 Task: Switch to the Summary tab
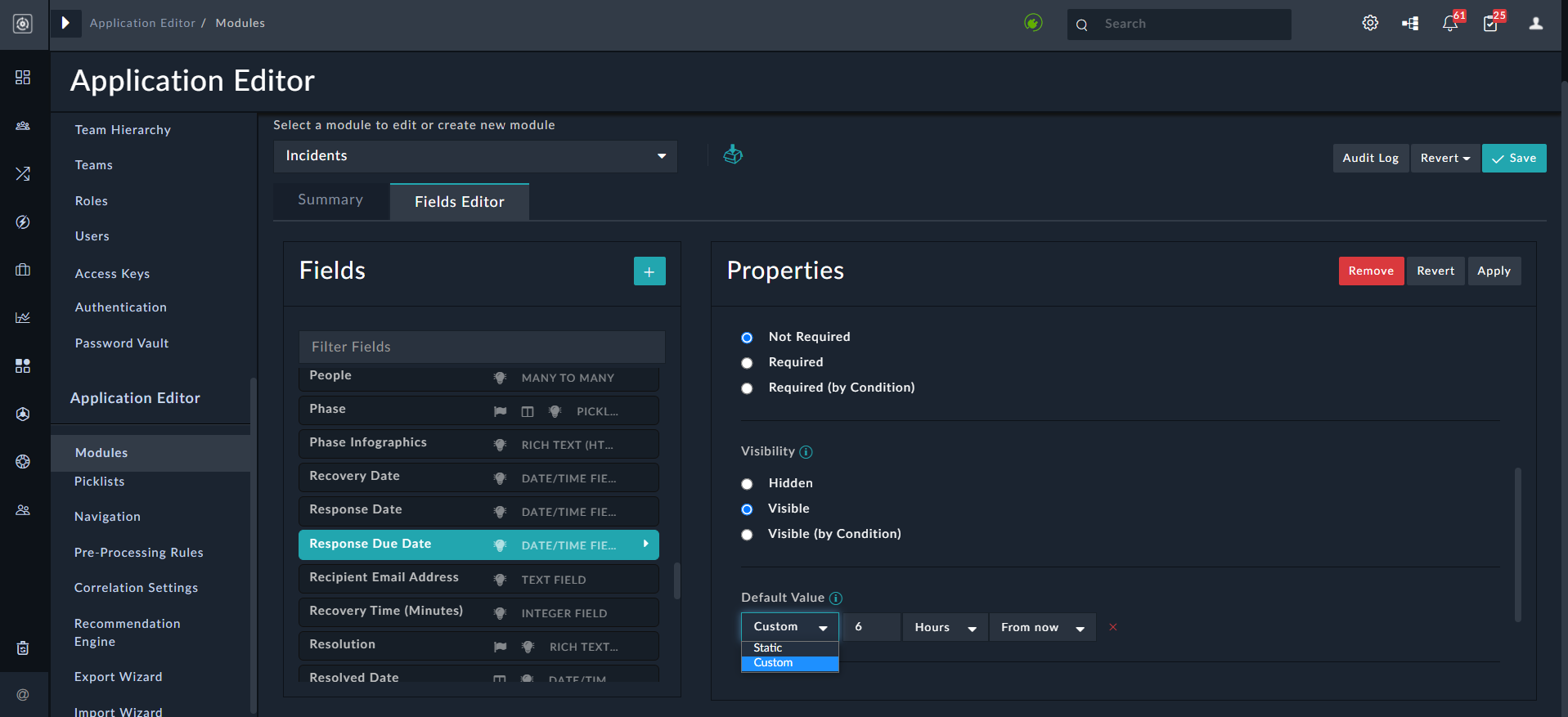coord(330,200)
